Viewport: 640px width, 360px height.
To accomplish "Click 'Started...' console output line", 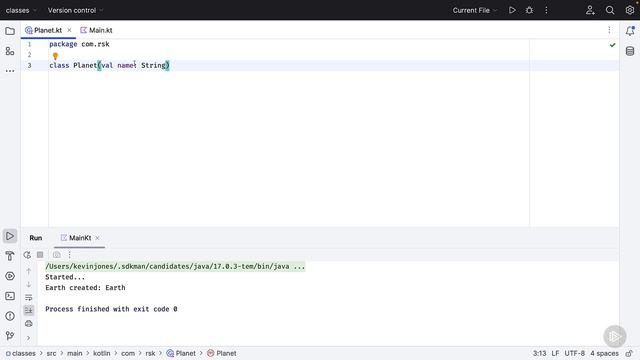I will [65, 277].
